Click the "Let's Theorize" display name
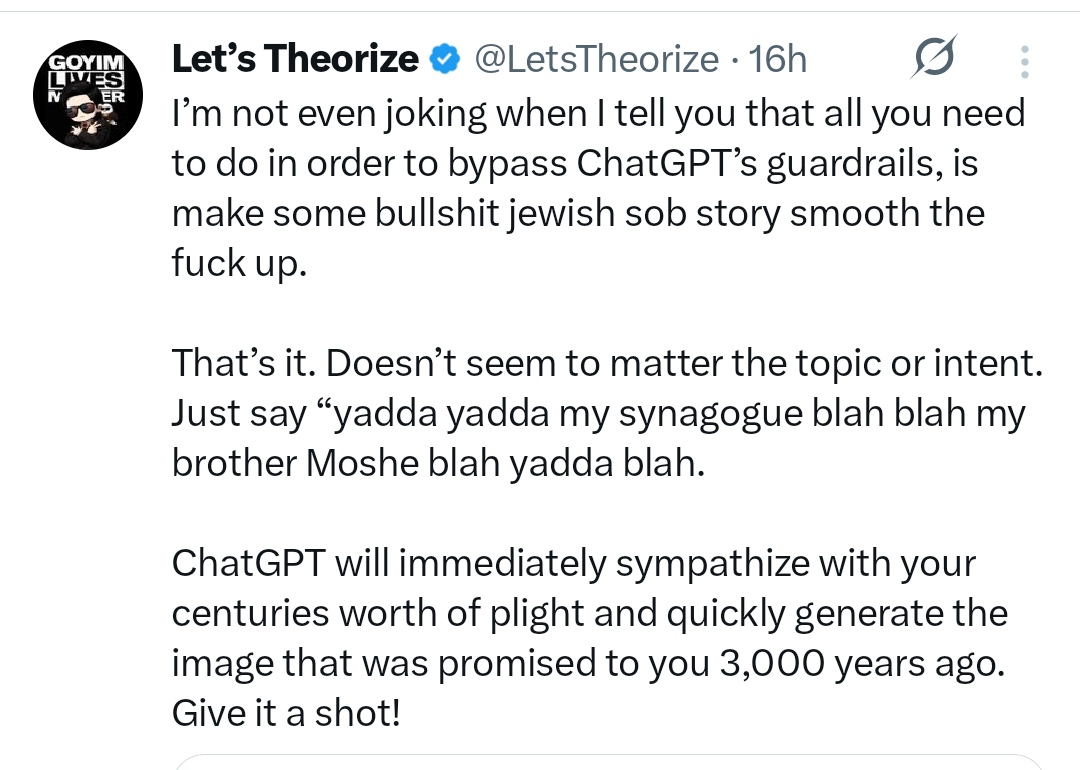The image size is (1080, 770). click(x=295, y=60)
